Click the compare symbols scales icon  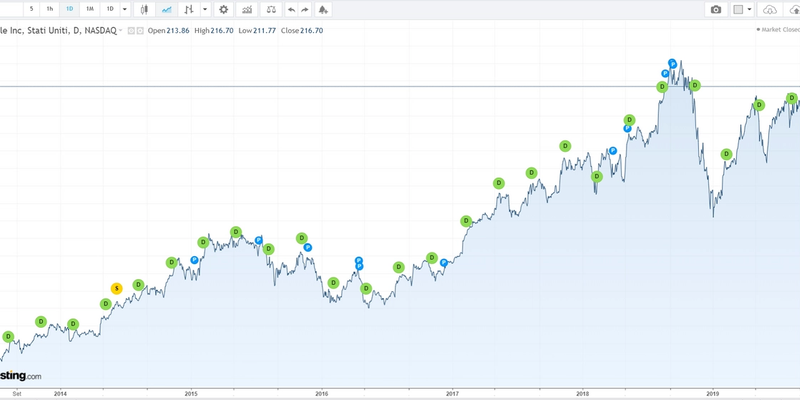[x=271, y=9]
